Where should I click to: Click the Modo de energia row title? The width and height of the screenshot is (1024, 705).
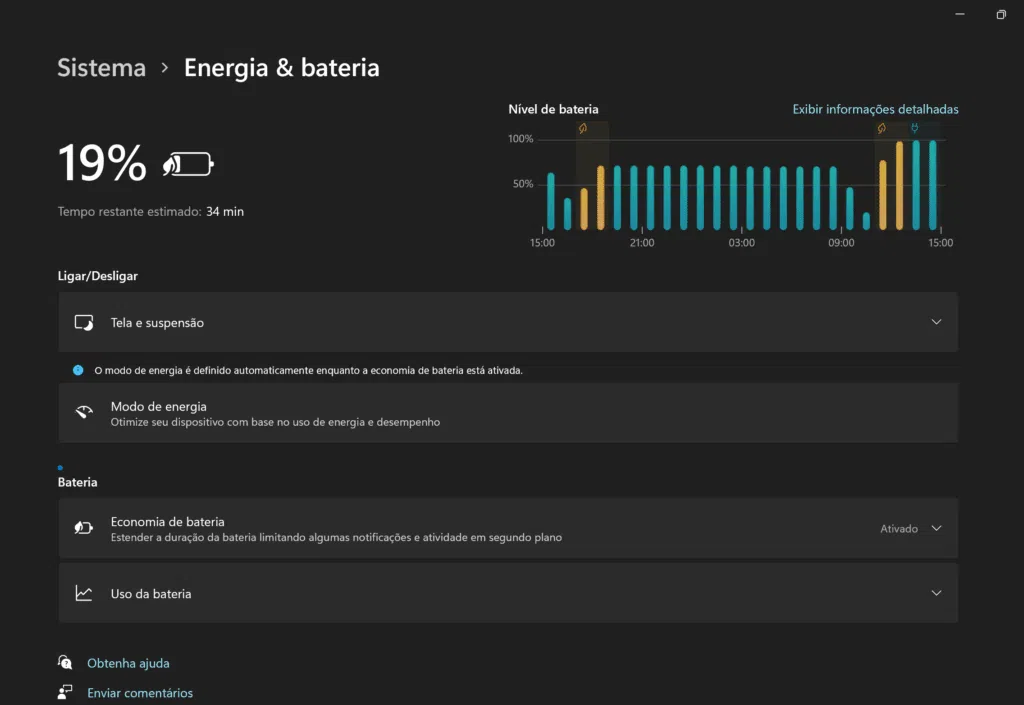158,406
